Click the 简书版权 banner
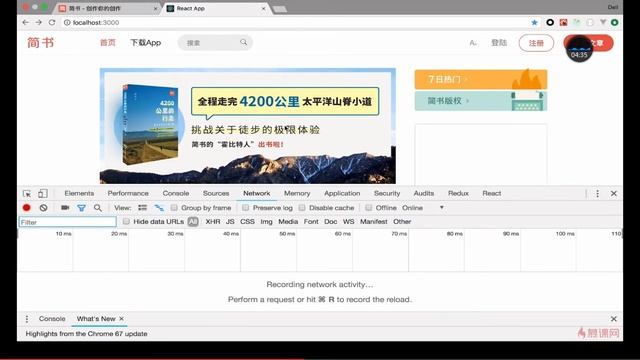 point(481,101)
